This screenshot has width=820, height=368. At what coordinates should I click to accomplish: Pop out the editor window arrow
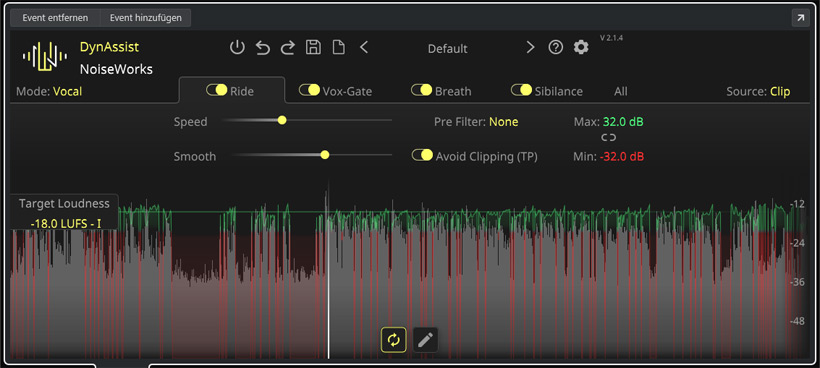(800, 18)
